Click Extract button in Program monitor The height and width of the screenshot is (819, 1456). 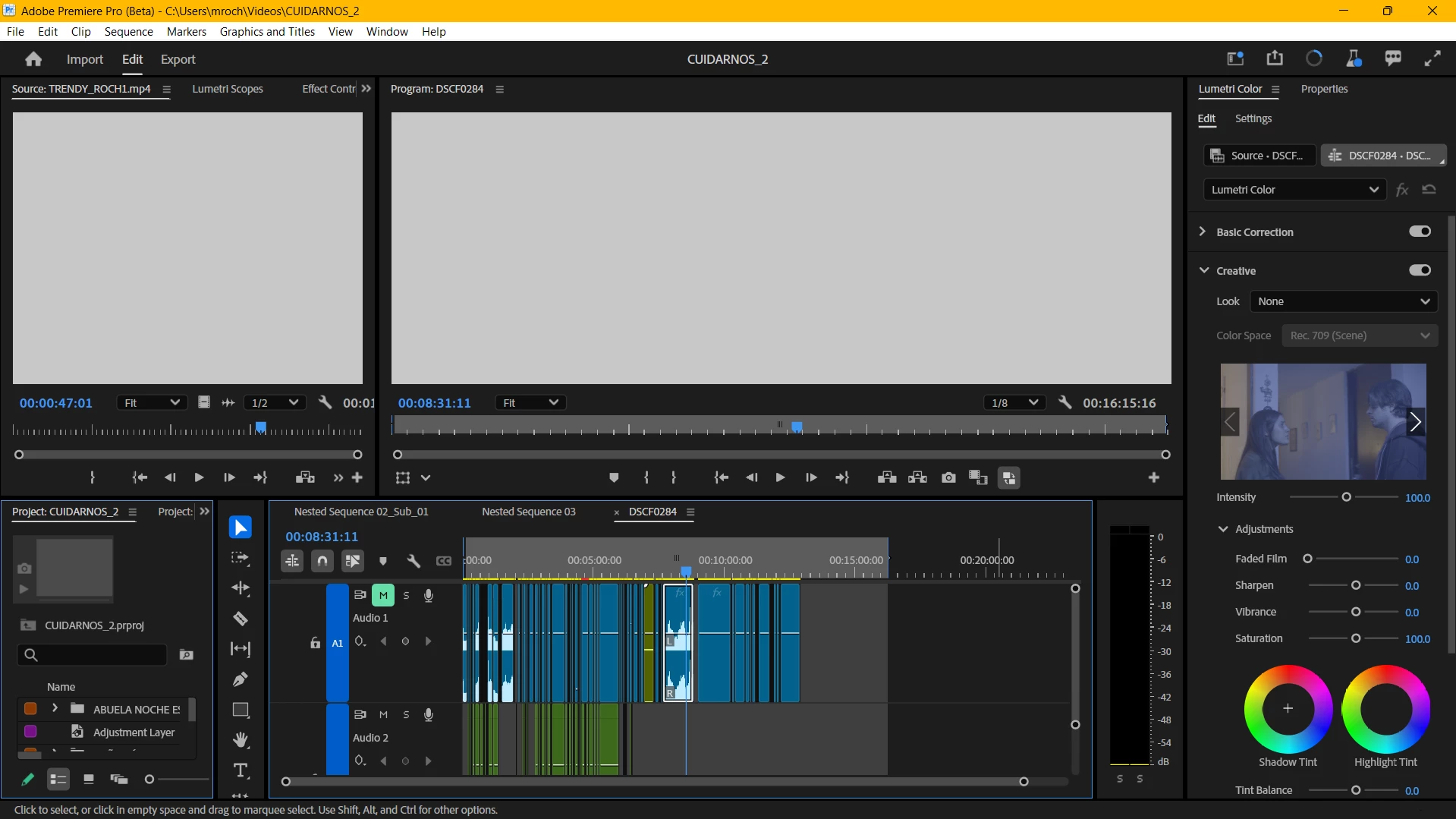tap(917, 477)
